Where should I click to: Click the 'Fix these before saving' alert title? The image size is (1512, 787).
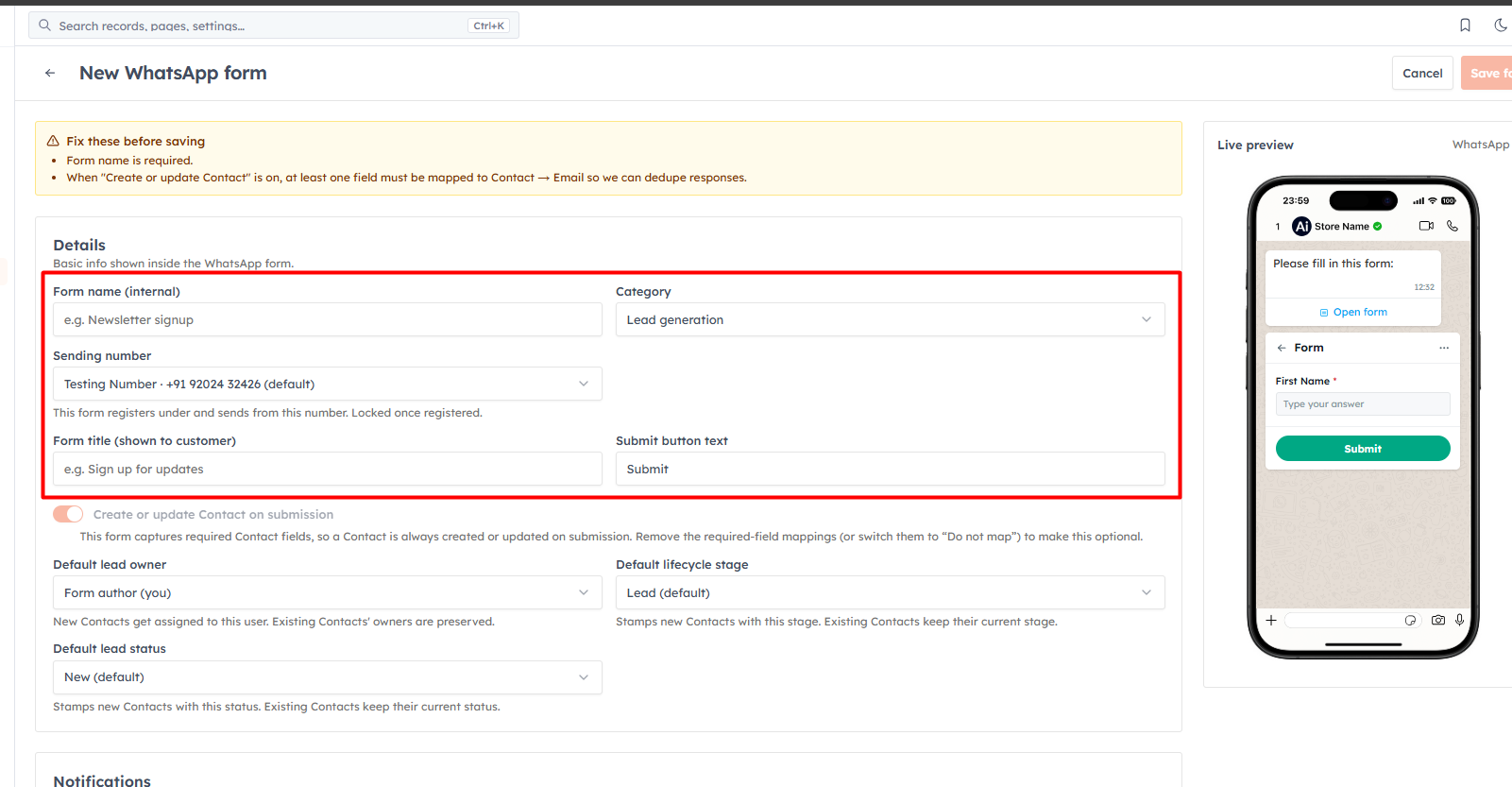(x=135, y=141)
